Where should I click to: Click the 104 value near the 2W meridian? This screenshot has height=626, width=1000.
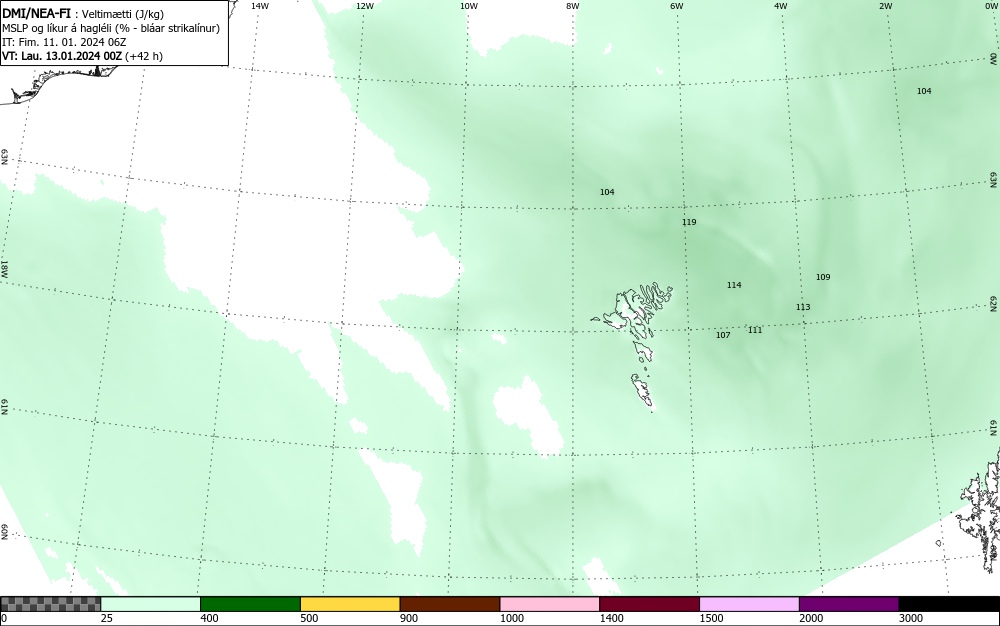coord(924,91)
